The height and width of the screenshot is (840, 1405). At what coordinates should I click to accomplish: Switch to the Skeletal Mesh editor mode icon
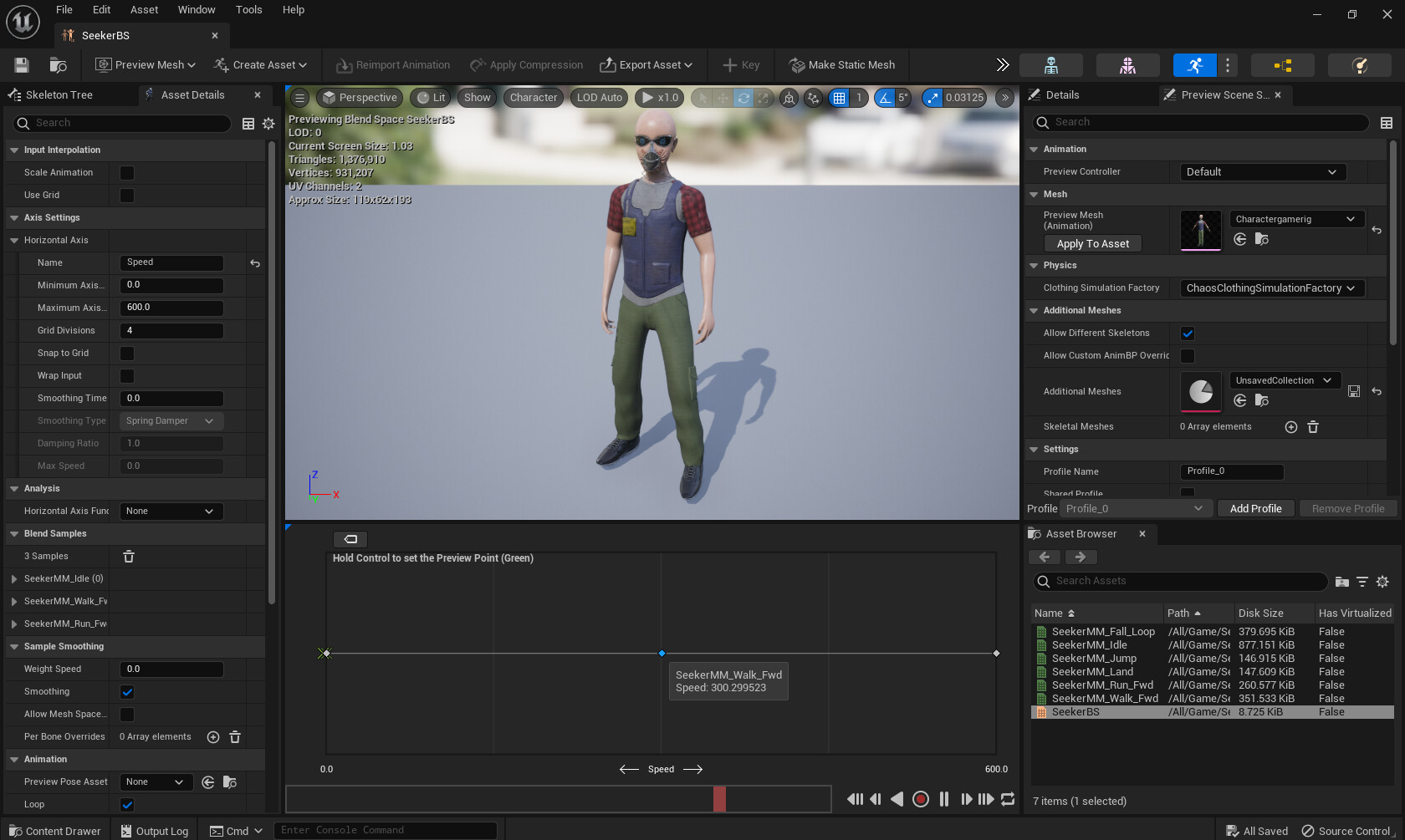tap(1127, 65)
